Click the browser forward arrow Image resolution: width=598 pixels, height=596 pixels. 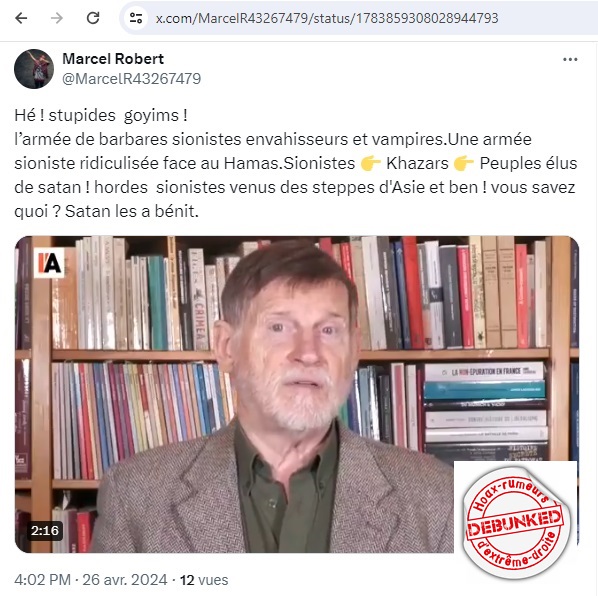coord(57,18)
